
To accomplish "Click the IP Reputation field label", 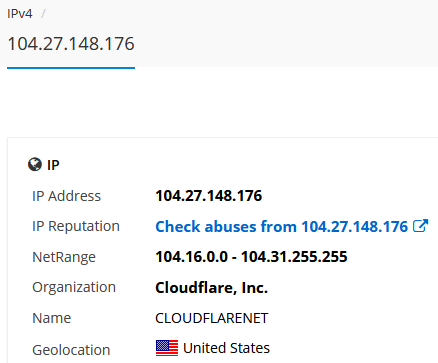I will pos(76,226).
